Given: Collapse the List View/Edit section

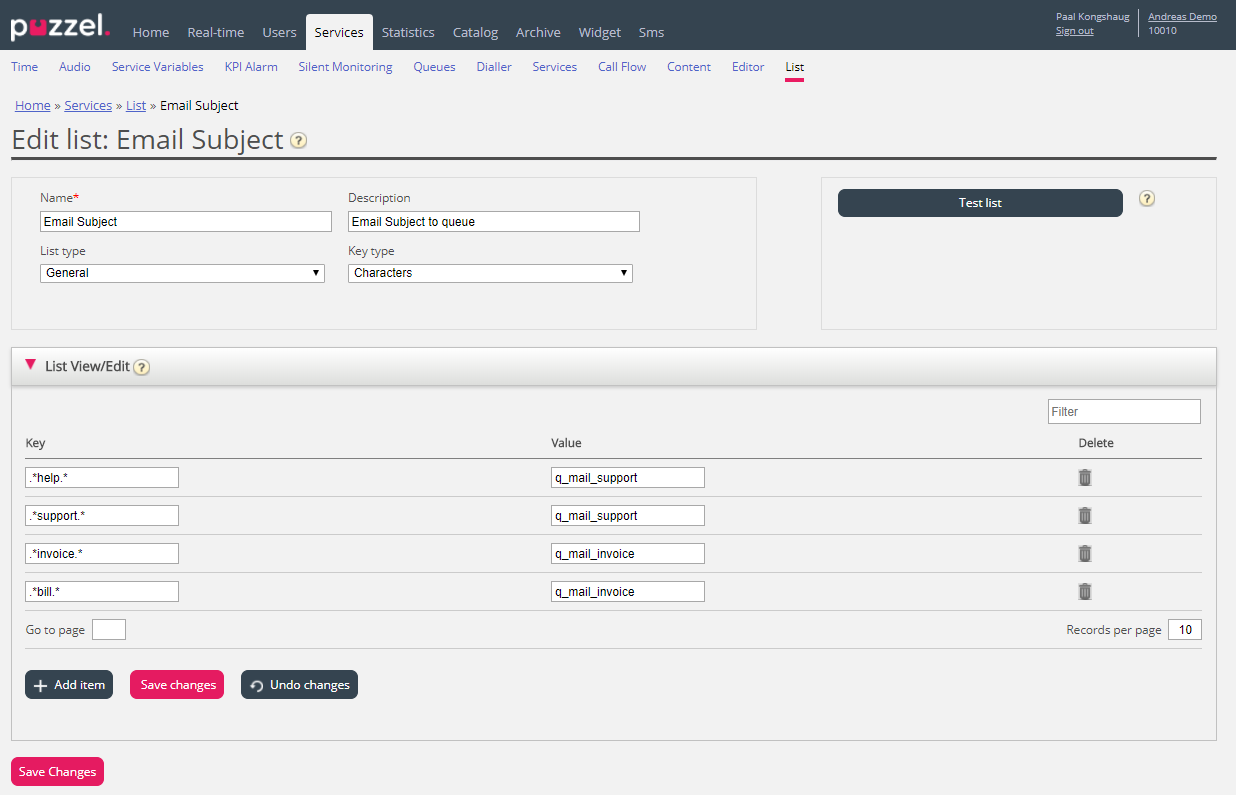Looking at the screenshot, I should (31, 365).
